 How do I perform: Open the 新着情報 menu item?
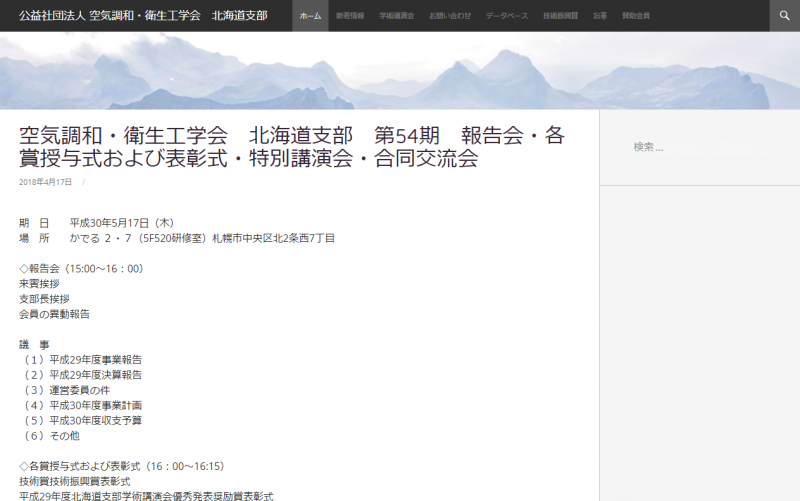[x=350, y=16]
